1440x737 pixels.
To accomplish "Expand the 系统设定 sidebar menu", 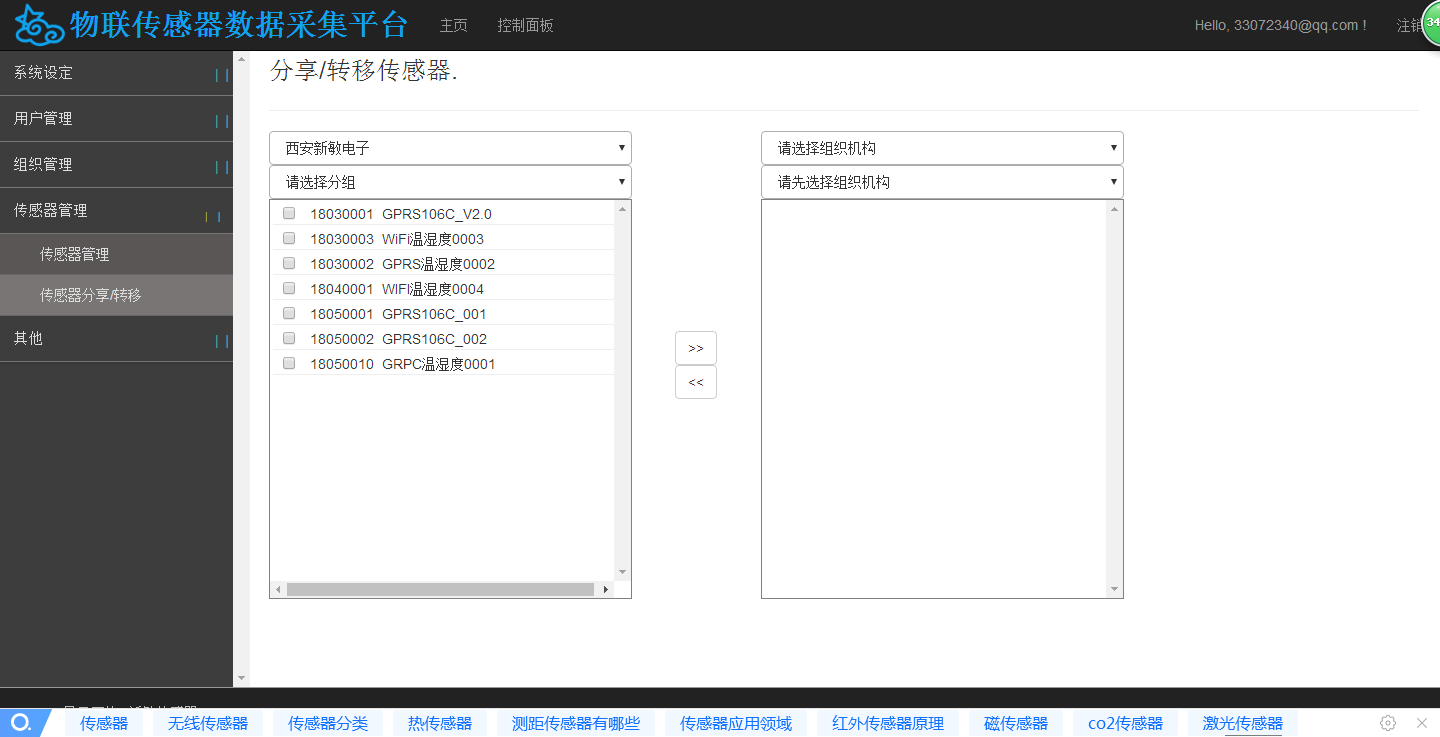I will (x=116, y=73).
